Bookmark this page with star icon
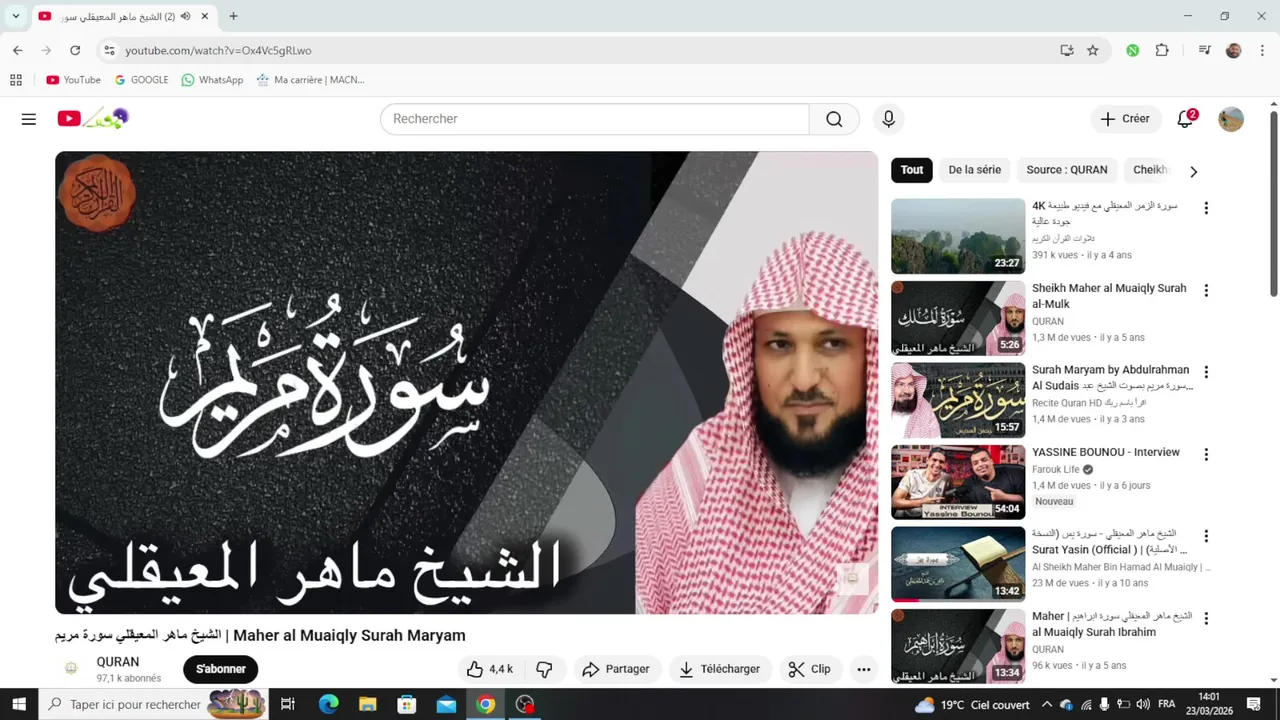1280x720 pixels. (x=1093, y=50)
